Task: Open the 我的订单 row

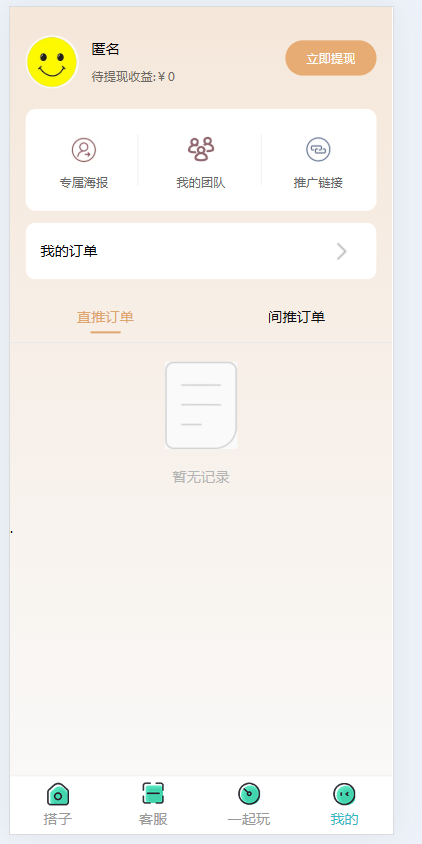Action: (x=201, y=251)
